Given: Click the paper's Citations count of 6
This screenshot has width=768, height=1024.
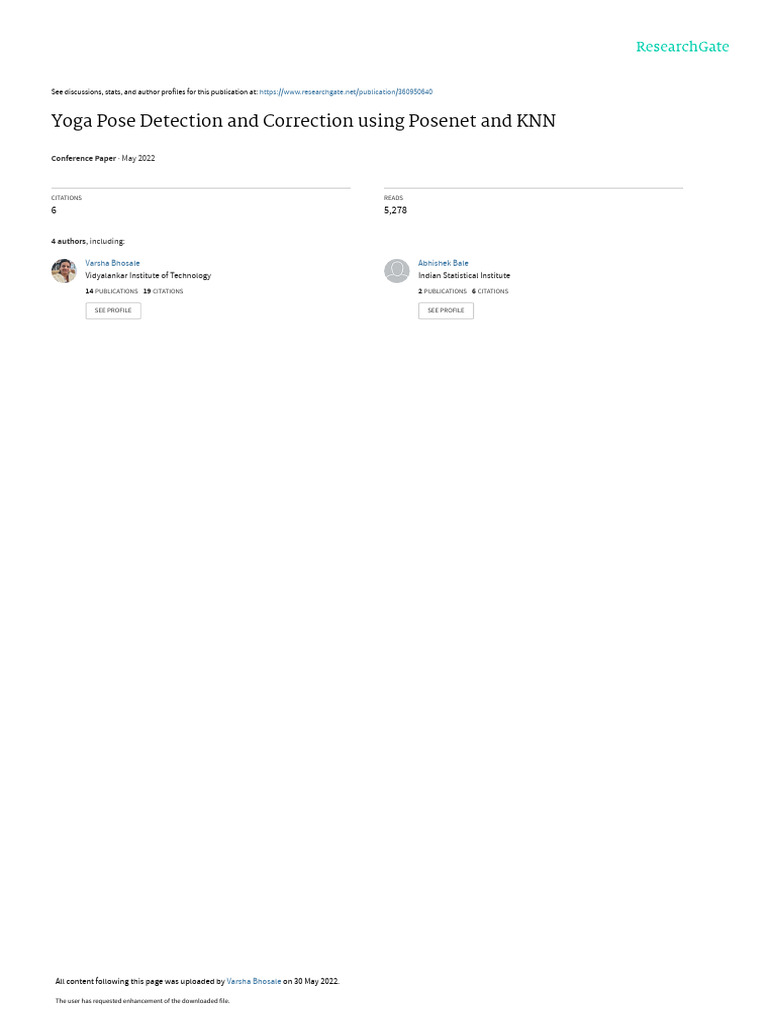Looking at the screenshot, I should coord(54,210).
